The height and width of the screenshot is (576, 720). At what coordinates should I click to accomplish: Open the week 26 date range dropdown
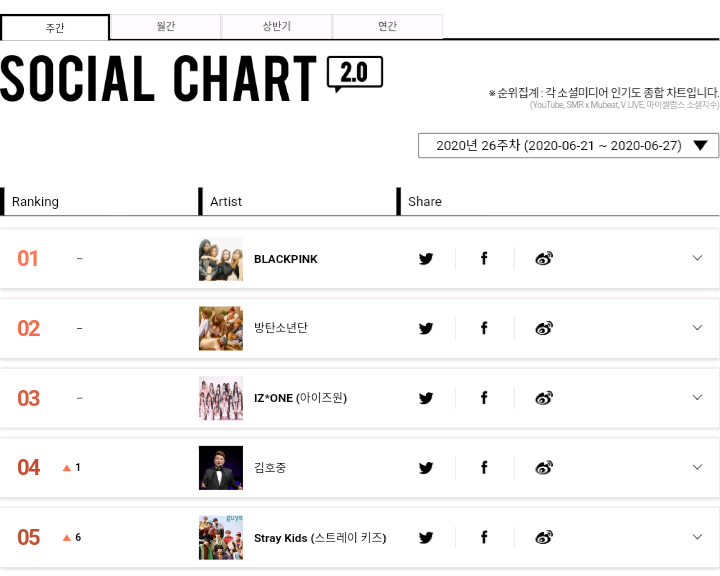(568, 146)
